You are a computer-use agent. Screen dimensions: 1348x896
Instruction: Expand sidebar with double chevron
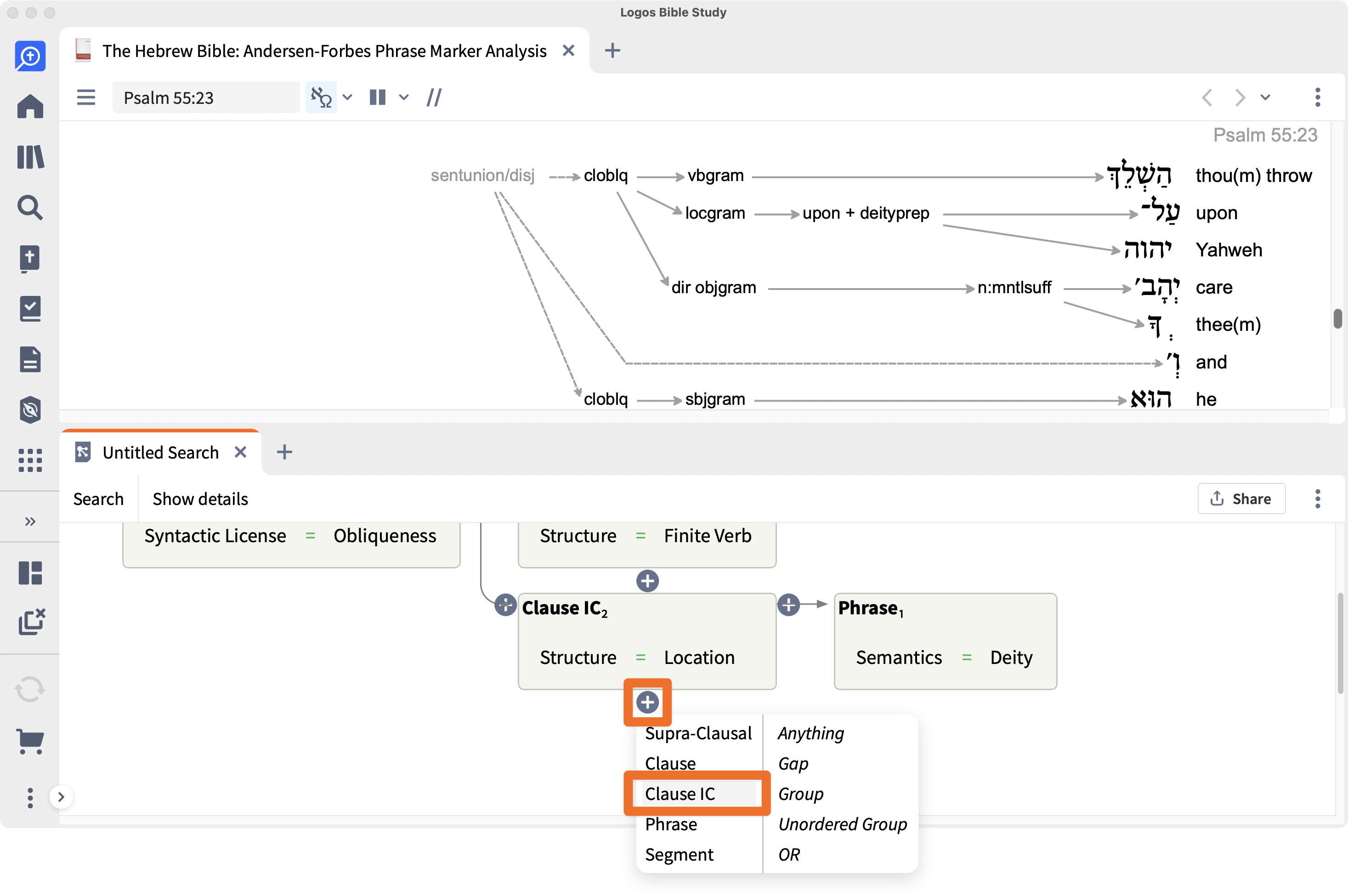tap(30, 521)
